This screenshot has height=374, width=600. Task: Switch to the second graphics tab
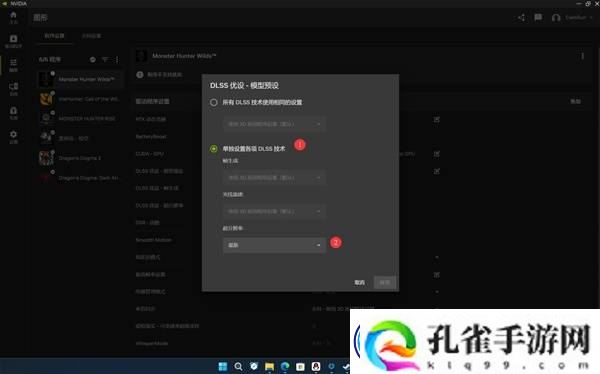click(x=91, y=36)
